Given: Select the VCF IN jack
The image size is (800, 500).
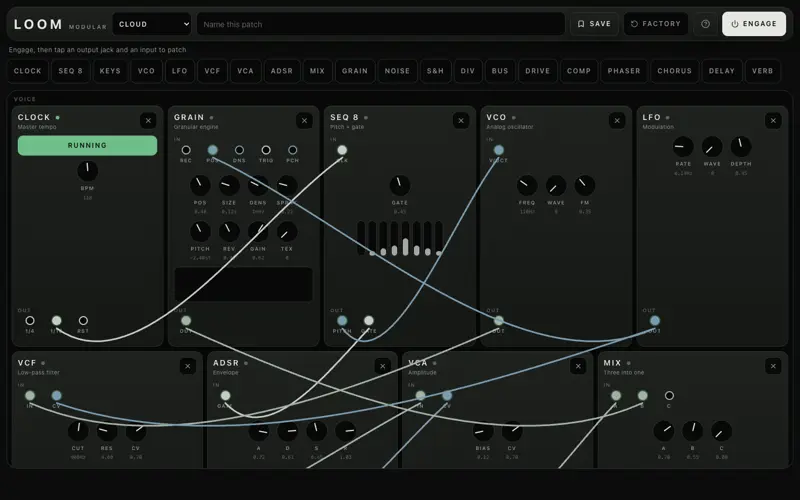Looking at the screenshot, I should point(30,395).
